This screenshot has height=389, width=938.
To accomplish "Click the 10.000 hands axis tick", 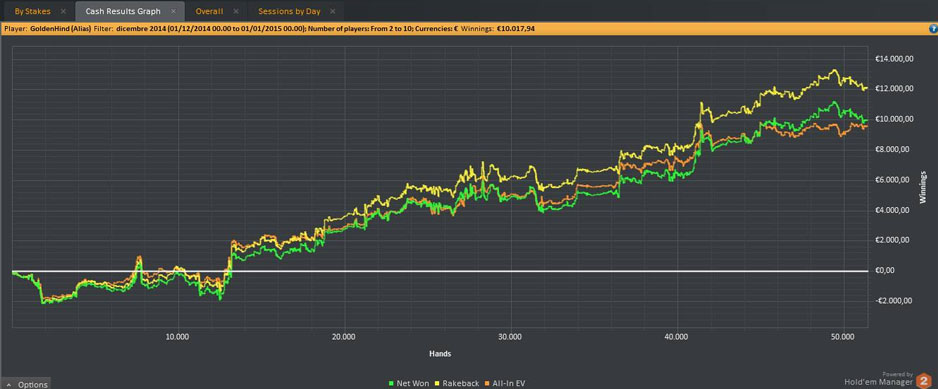I will [177, 337].
